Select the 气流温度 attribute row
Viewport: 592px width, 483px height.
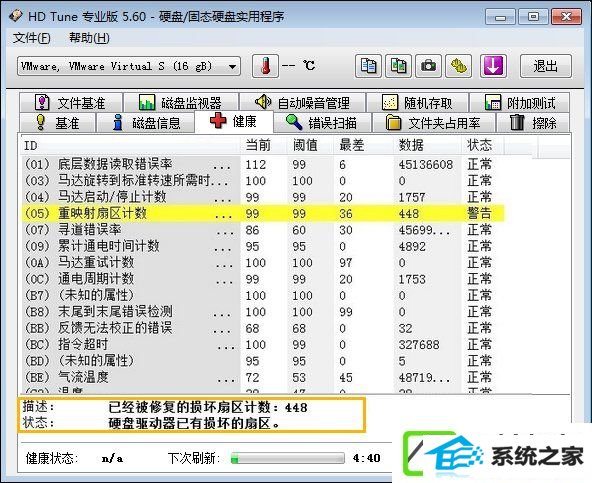[x=263, y=377]
